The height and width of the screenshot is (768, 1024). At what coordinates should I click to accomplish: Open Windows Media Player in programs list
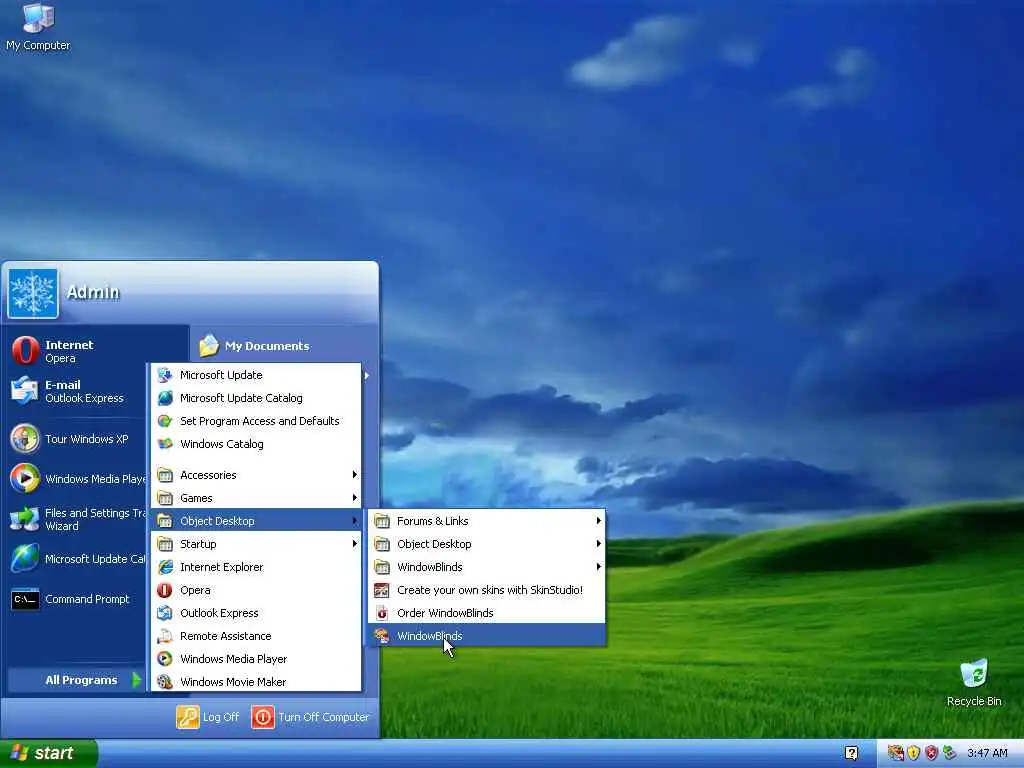click(x=256, y=658)
